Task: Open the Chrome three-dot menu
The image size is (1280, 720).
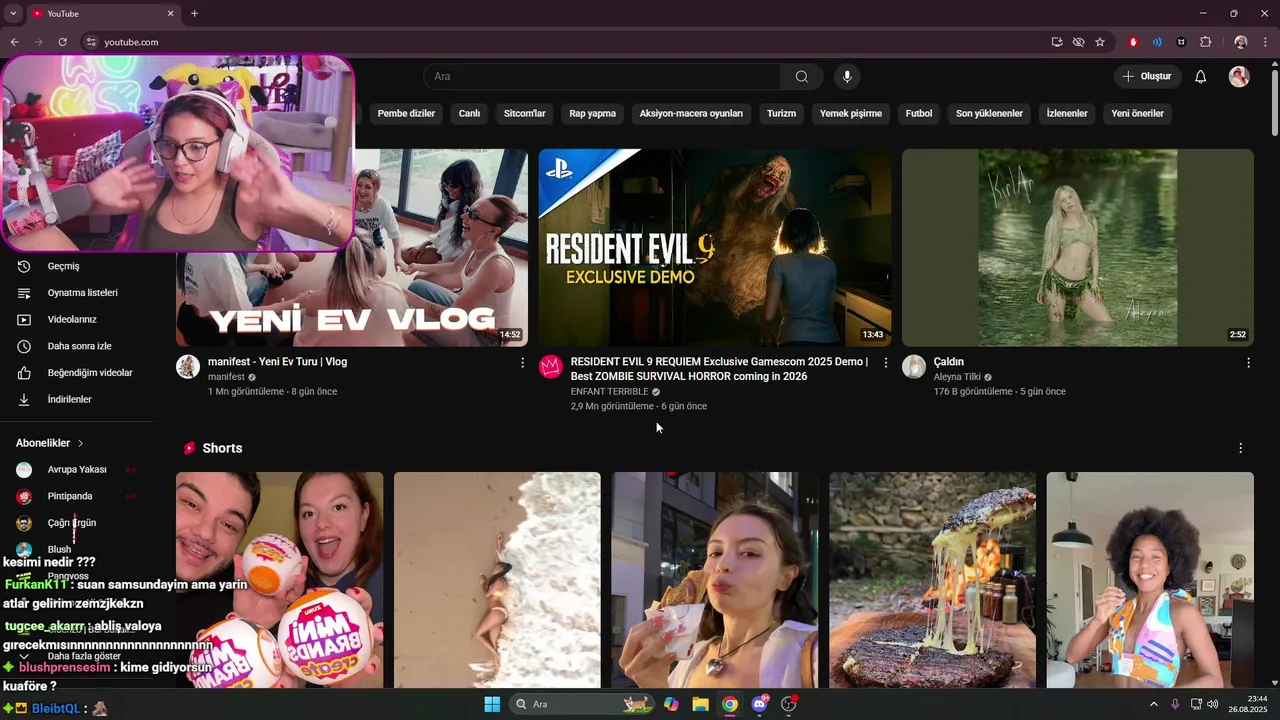Action: pyautogui.click(x=1265, y=42)
